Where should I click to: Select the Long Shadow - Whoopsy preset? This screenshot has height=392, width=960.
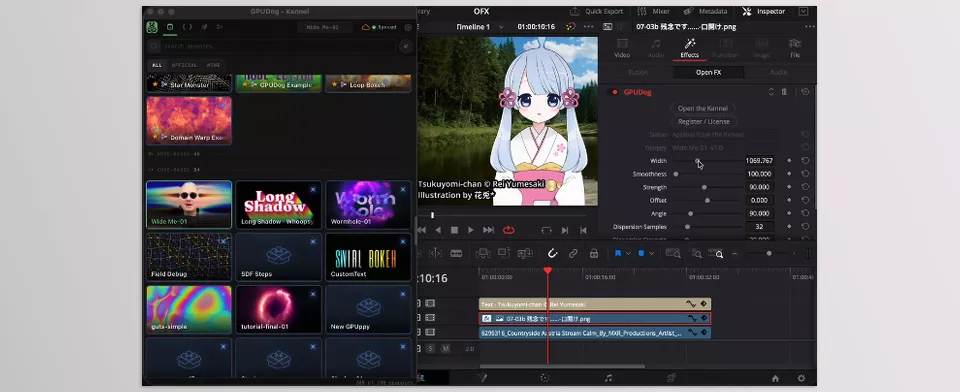click(x=279, y=205)
